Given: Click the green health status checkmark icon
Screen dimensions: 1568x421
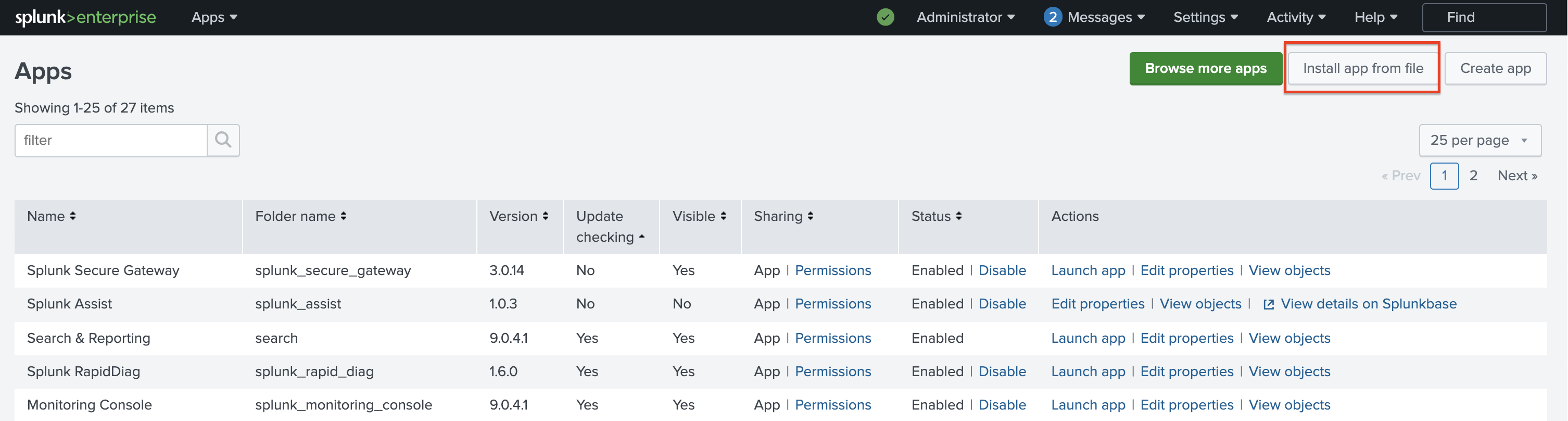Looking at the screenshot, I should (885, 17).
